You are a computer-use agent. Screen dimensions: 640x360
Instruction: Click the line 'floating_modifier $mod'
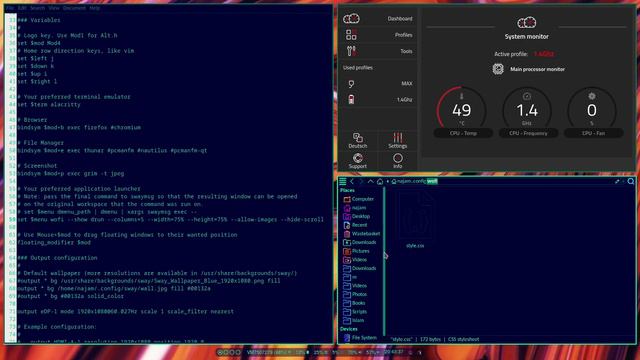click(54, 242)
